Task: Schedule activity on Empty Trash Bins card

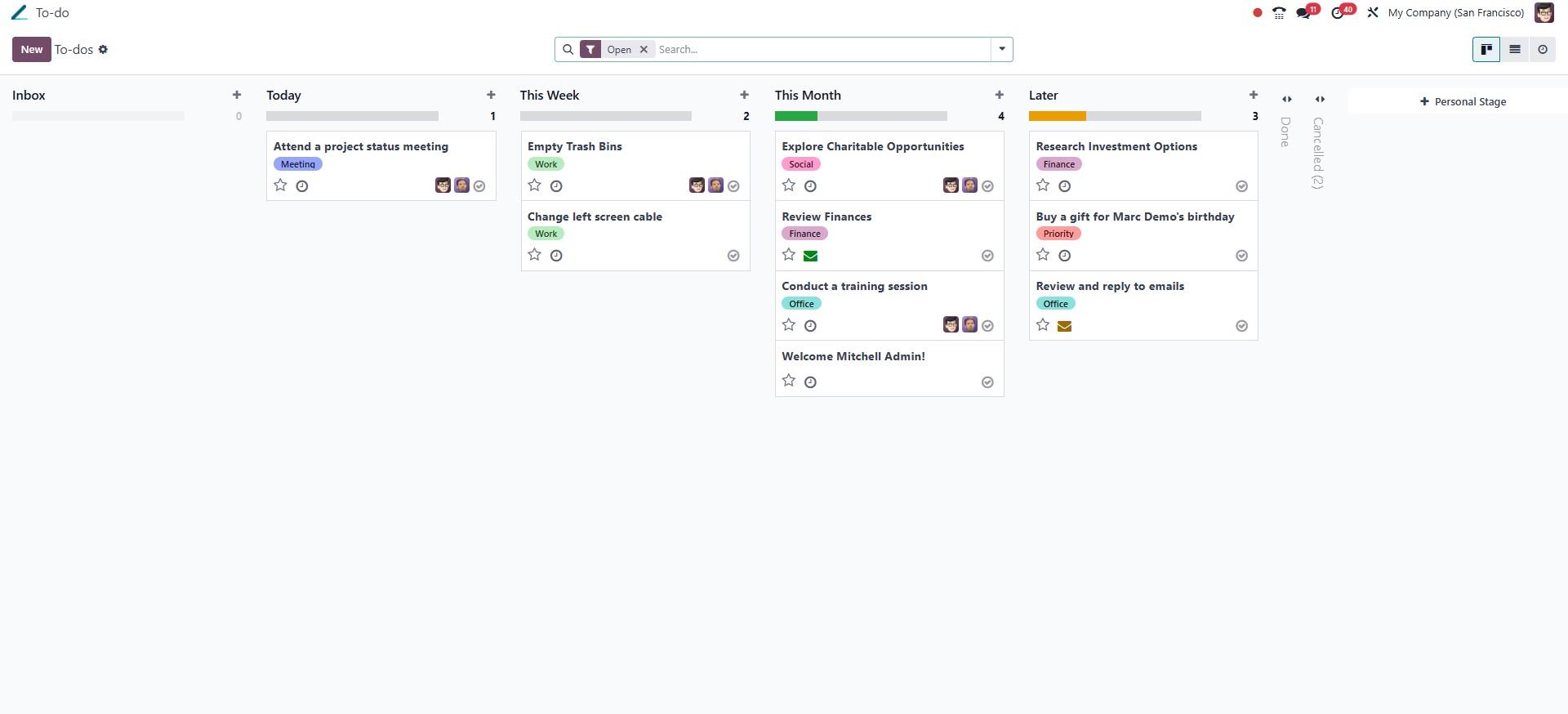Action: click(556, 186)
